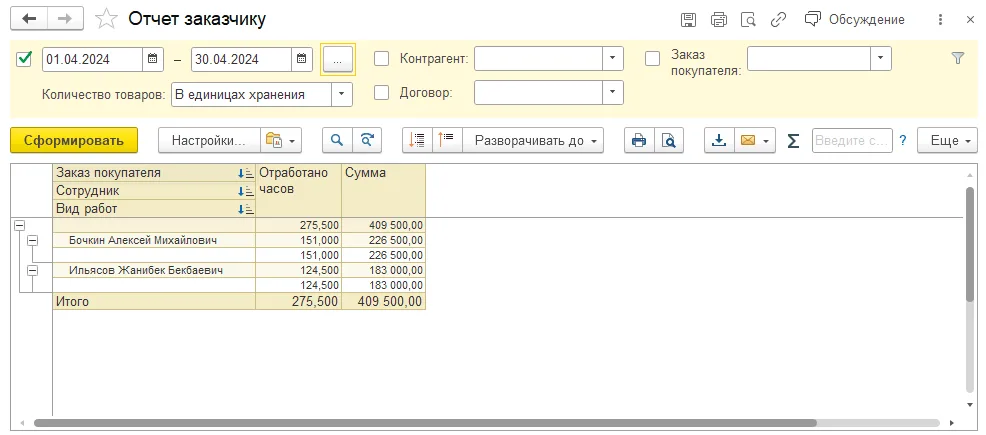Expand all groups icon
This screenshot has width=986, height=435.
(447, 140)
